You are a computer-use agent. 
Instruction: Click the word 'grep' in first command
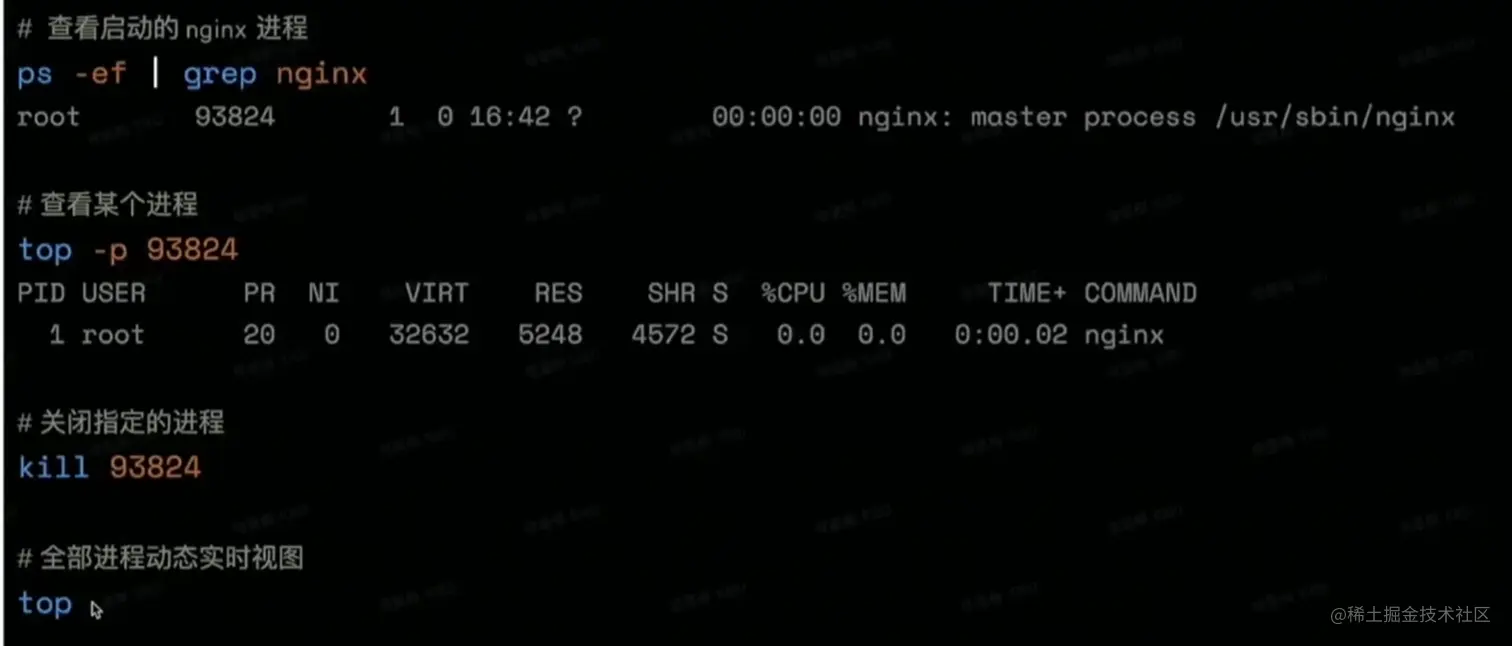pyautogui.click(x=220, y=75)
